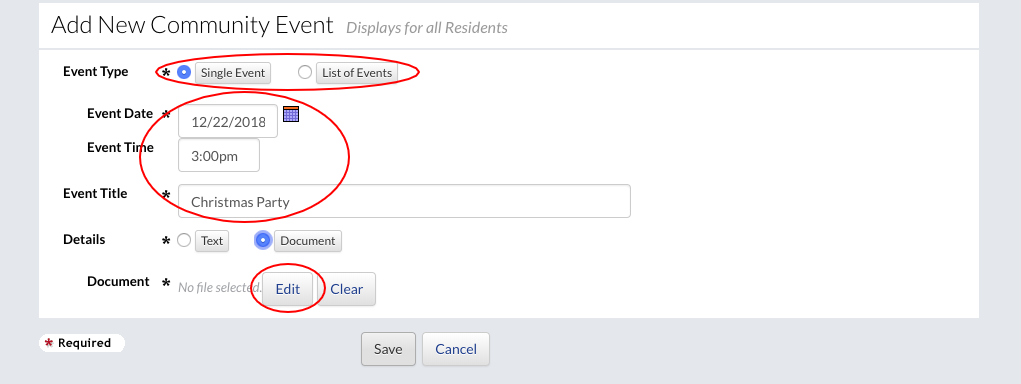Image resolution: width=1021 pixels, height=384 pixels.
Task: Click into the Christmas Party title field
Action: click(404, 201)
